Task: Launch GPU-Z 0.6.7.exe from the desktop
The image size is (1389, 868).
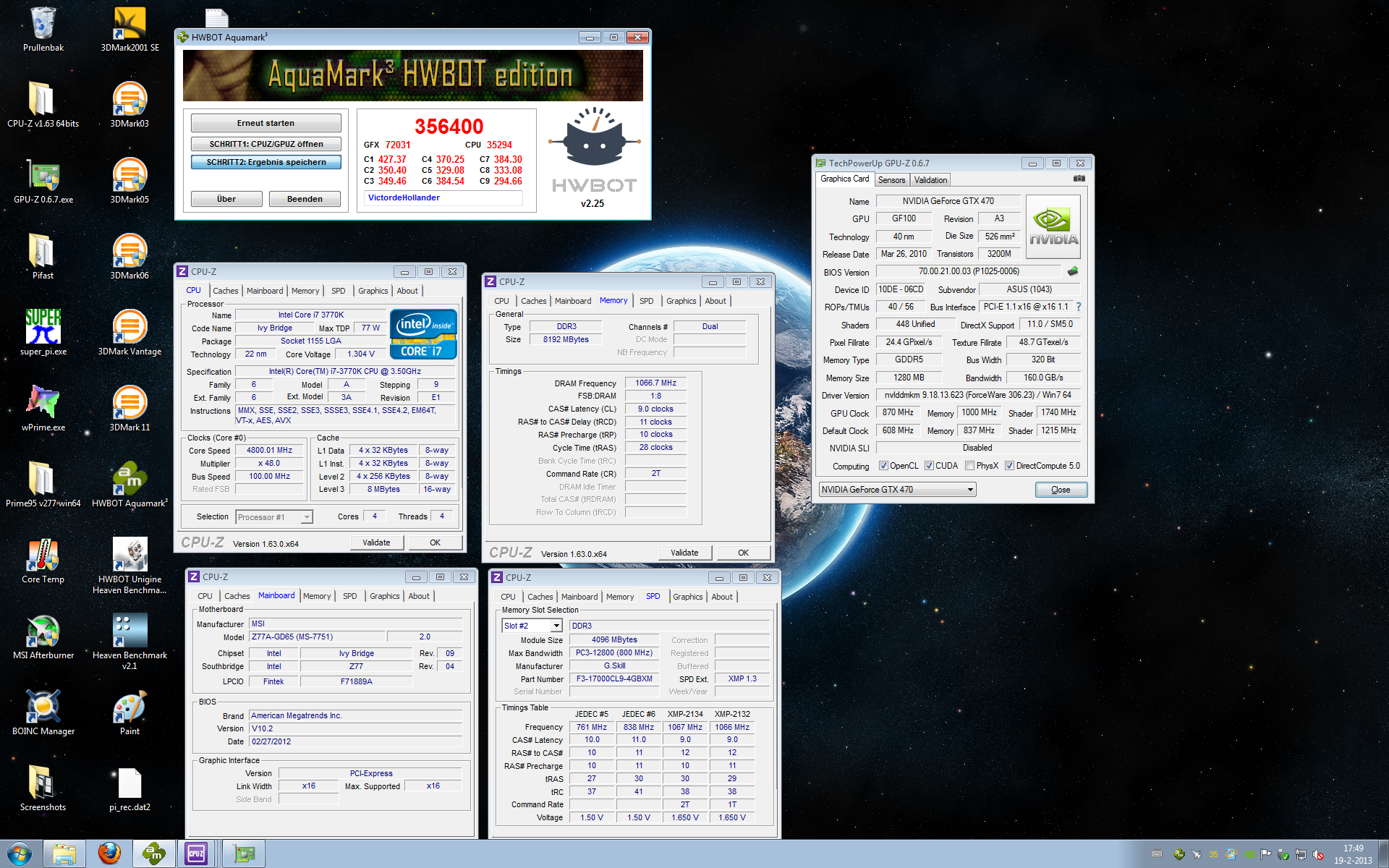Action: pyautogui.click(x=43, y=181)
